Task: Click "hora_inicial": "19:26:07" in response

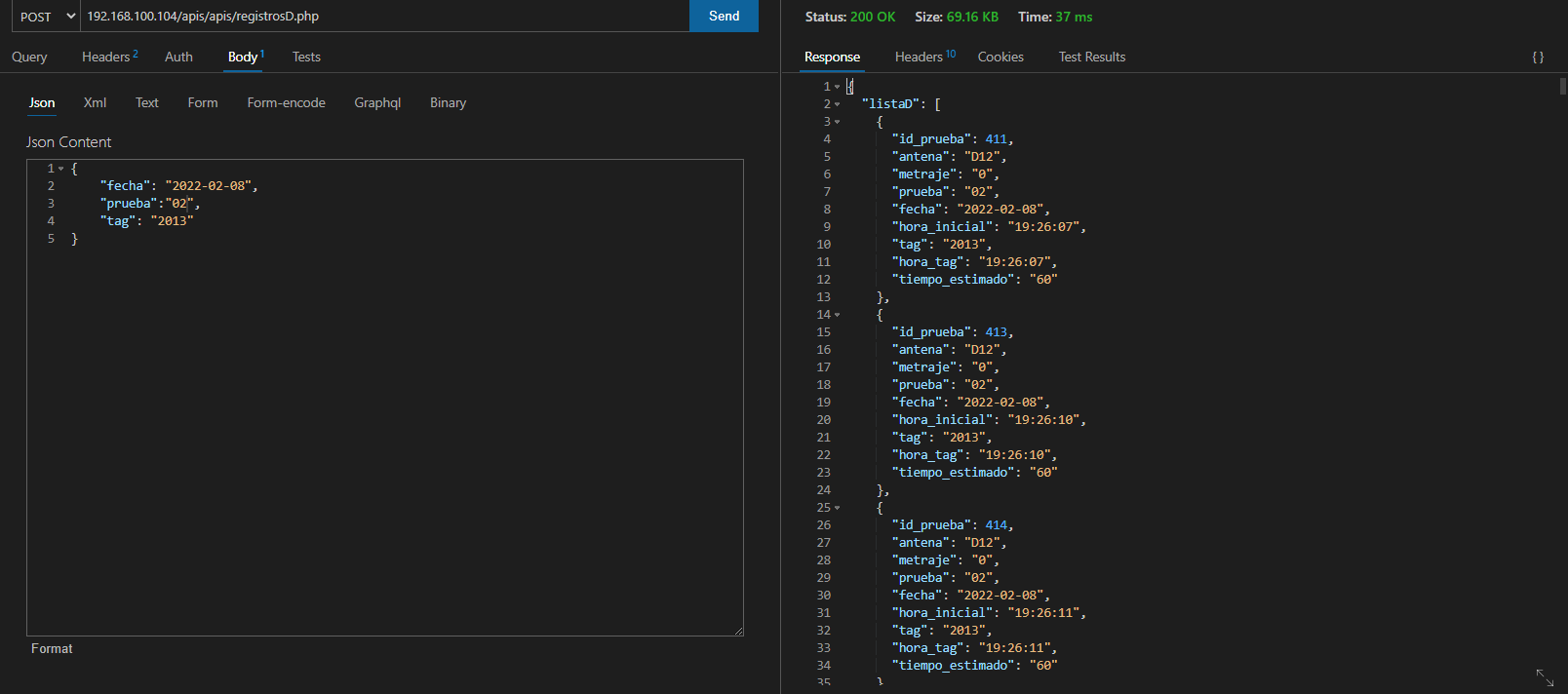Action: tap(989, 227)
